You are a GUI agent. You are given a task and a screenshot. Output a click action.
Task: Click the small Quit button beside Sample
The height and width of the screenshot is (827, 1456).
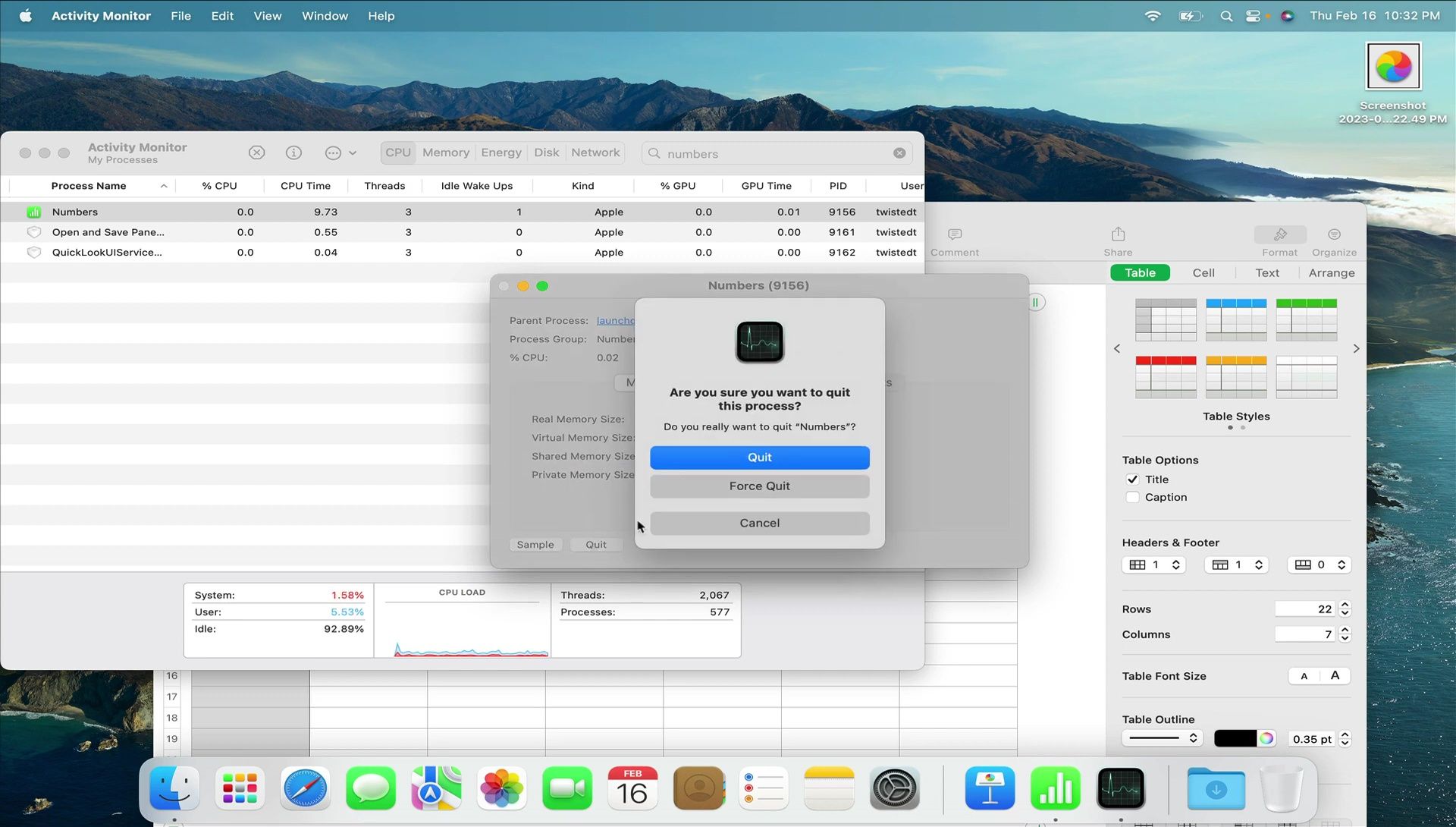(x=596, y=545)
